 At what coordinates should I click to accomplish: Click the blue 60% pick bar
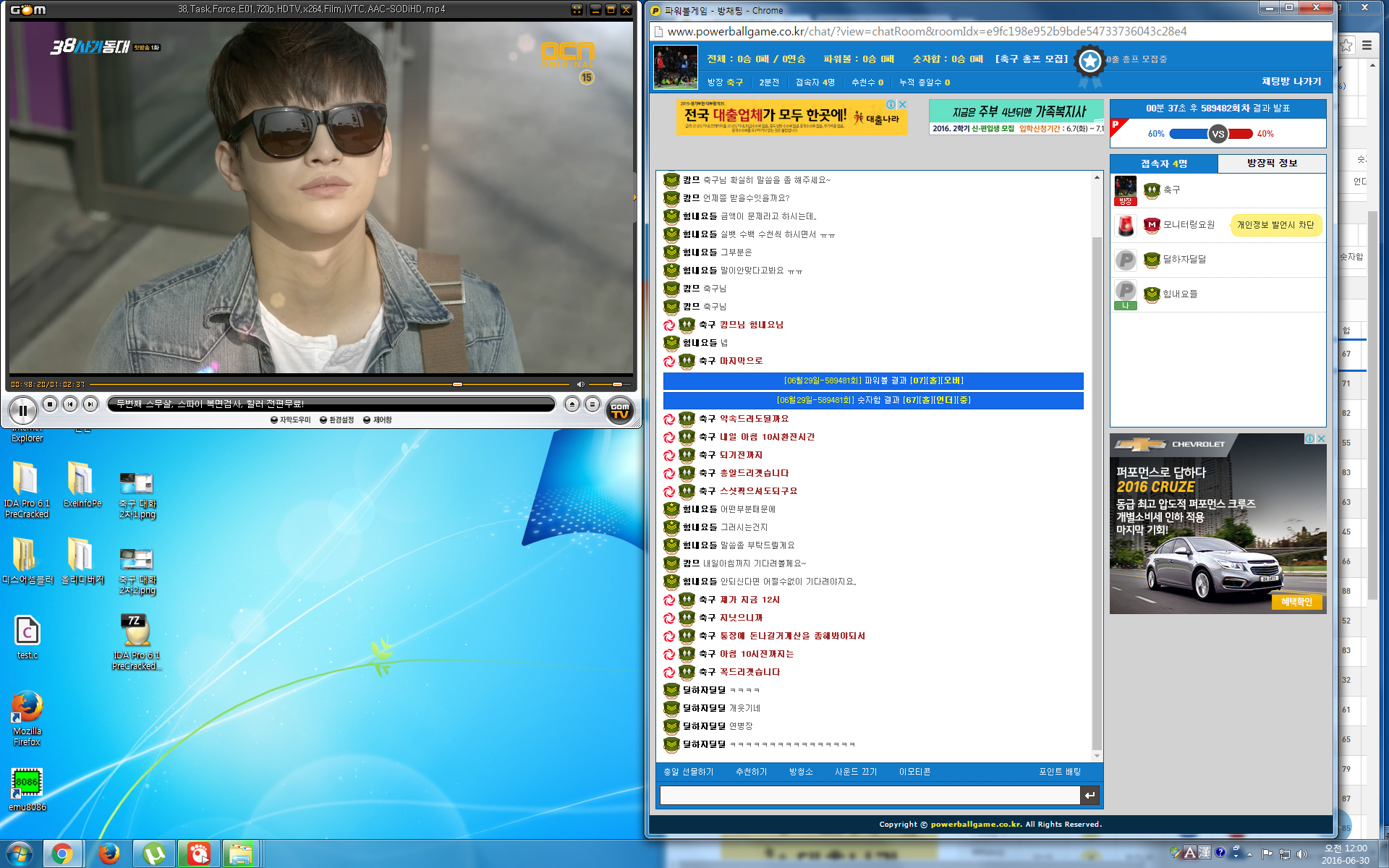[1189, 134]
